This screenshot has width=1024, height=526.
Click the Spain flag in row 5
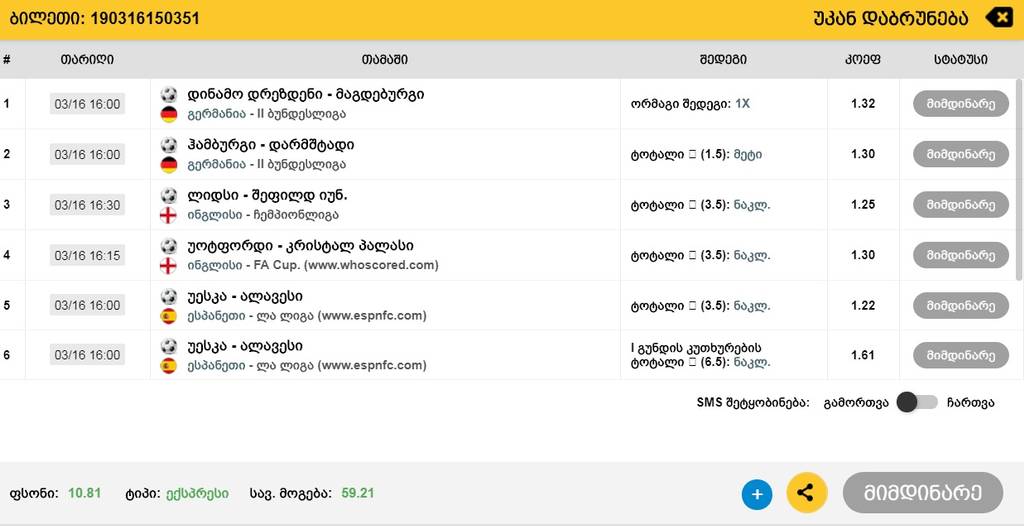click(x=168, y=316)
